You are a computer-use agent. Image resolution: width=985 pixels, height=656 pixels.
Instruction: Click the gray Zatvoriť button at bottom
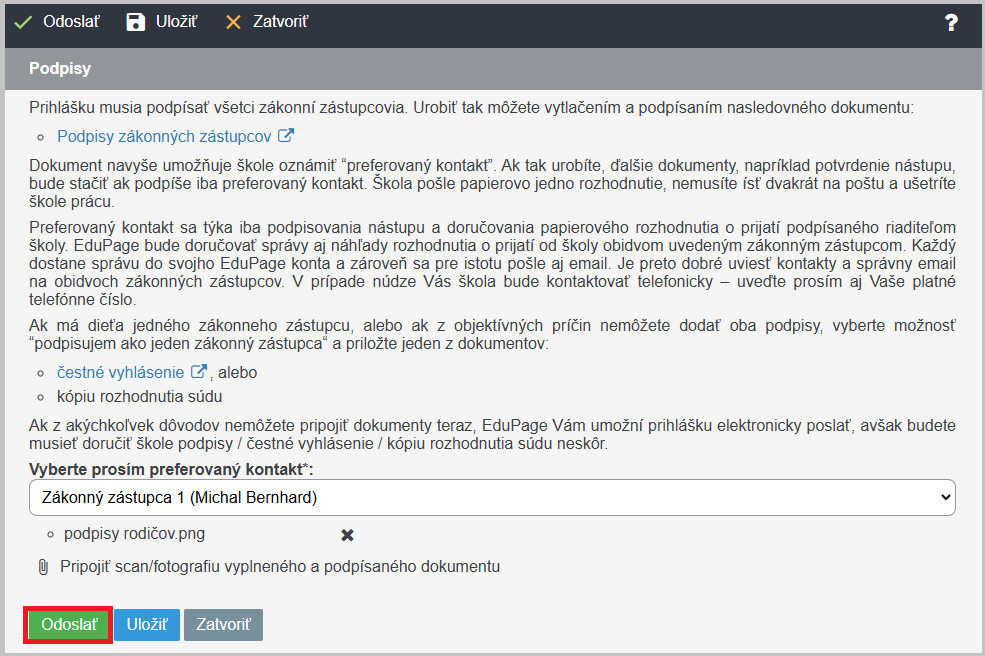223,625
